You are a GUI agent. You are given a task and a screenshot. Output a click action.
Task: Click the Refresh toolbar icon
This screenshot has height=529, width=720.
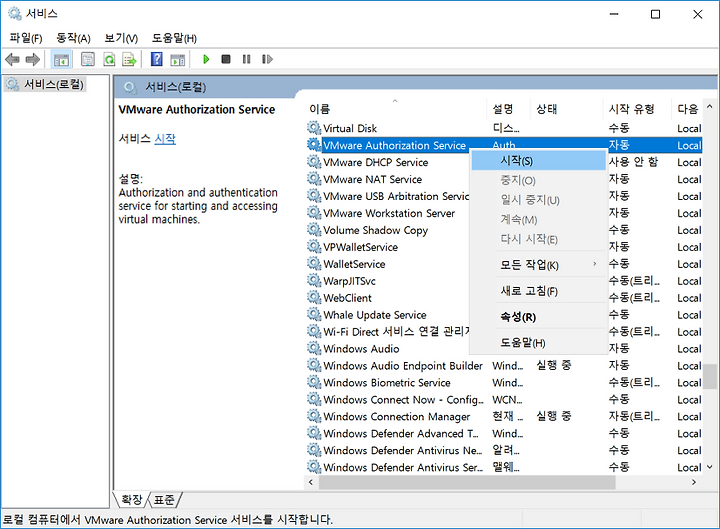pyautogui.click(x=109, y=59)
